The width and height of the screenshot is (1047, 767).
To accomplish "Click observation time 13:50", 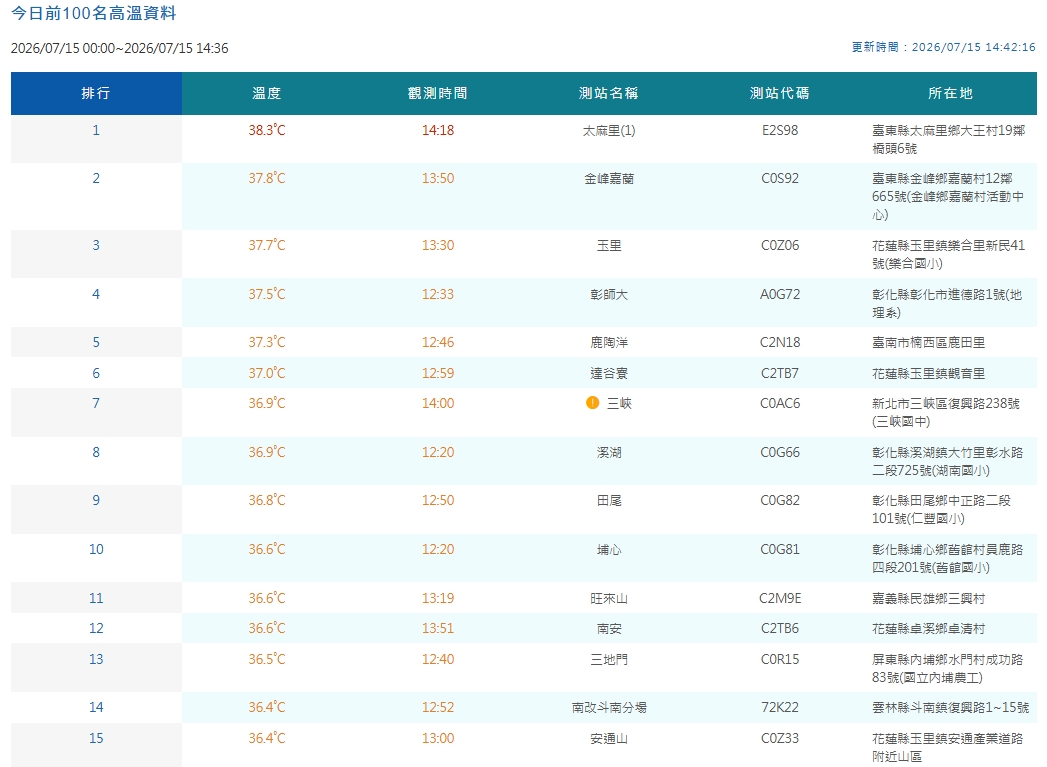I will 438,178.
